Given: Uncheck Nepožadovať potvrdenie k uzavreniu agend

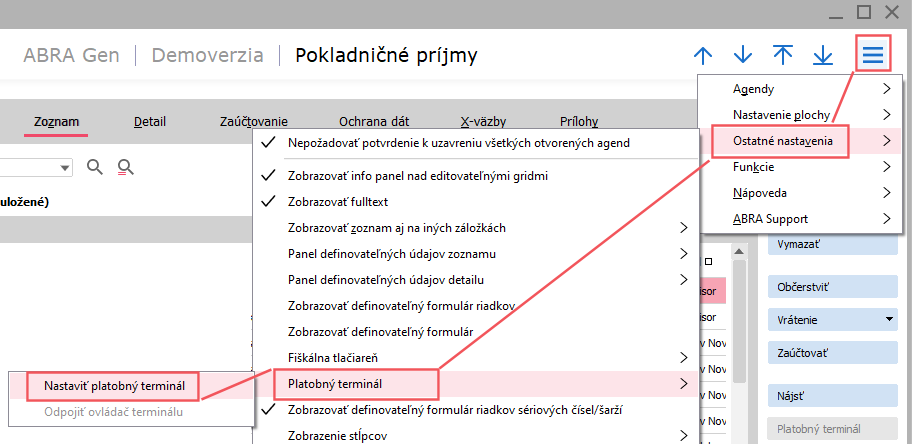Looking at the screenshot, I should coord(458,143).
